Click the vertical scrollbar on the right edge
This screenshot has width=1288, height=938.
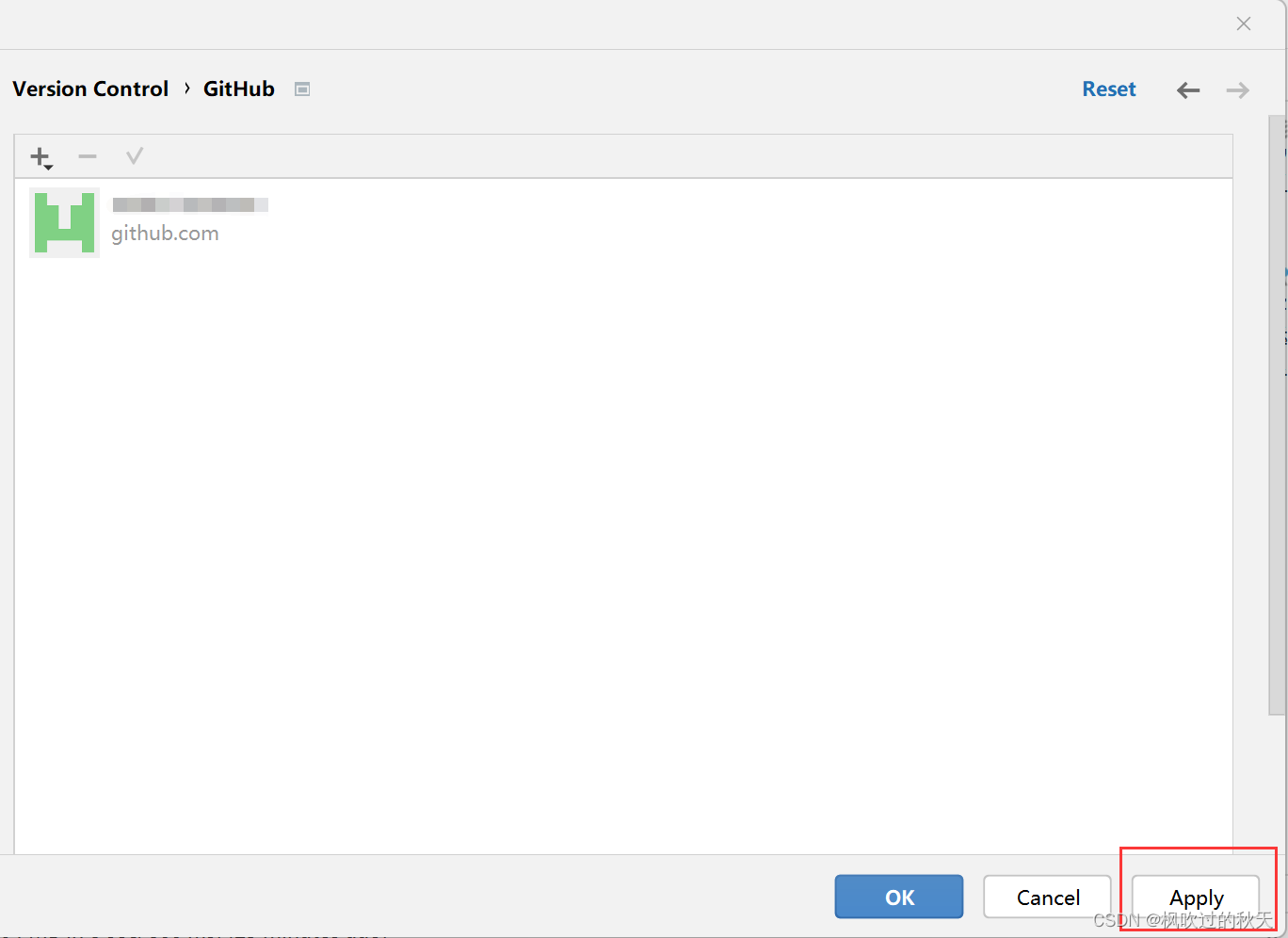coord(1277,414)
